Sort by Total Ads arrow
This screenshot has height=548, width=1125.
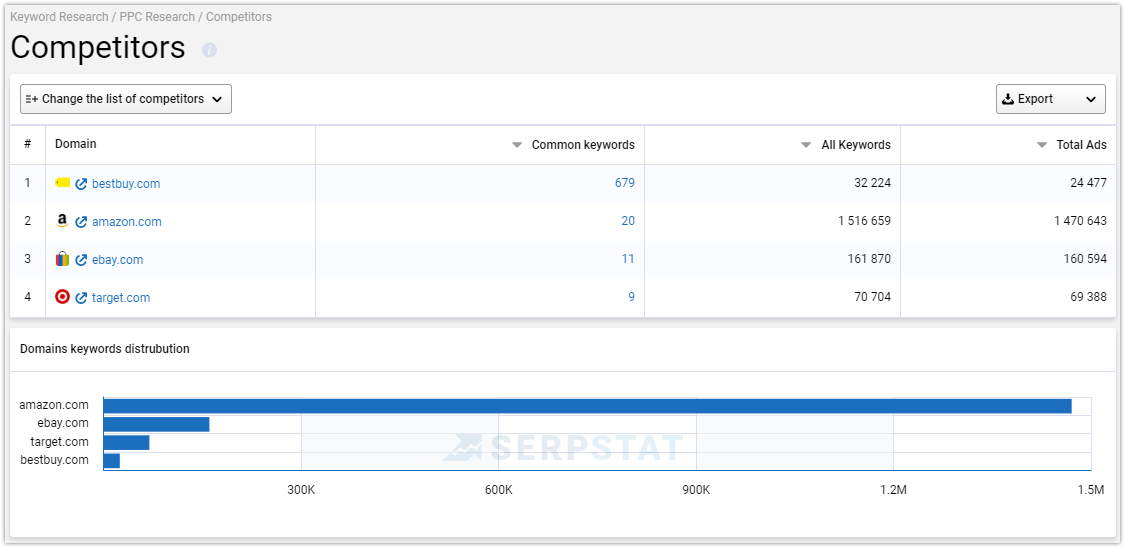(1042, 145)
